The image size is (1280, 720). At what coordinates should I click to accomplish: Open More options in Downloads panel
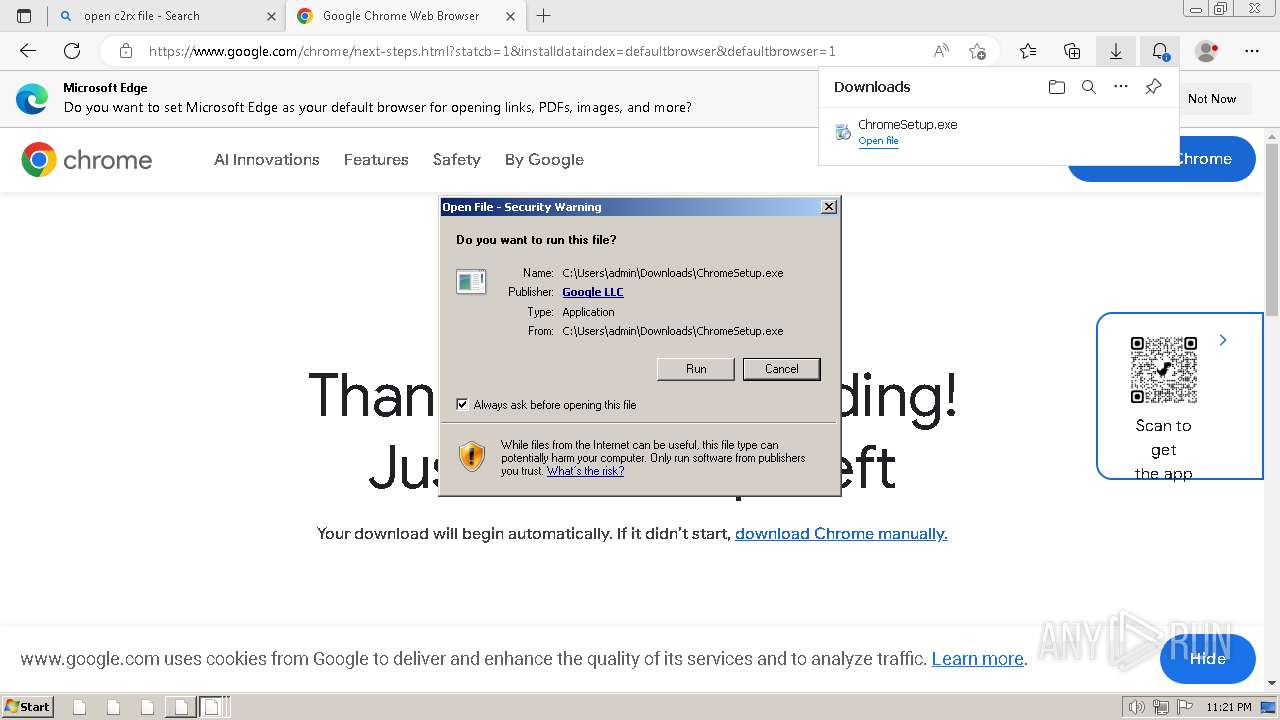tap(1121, 87)
